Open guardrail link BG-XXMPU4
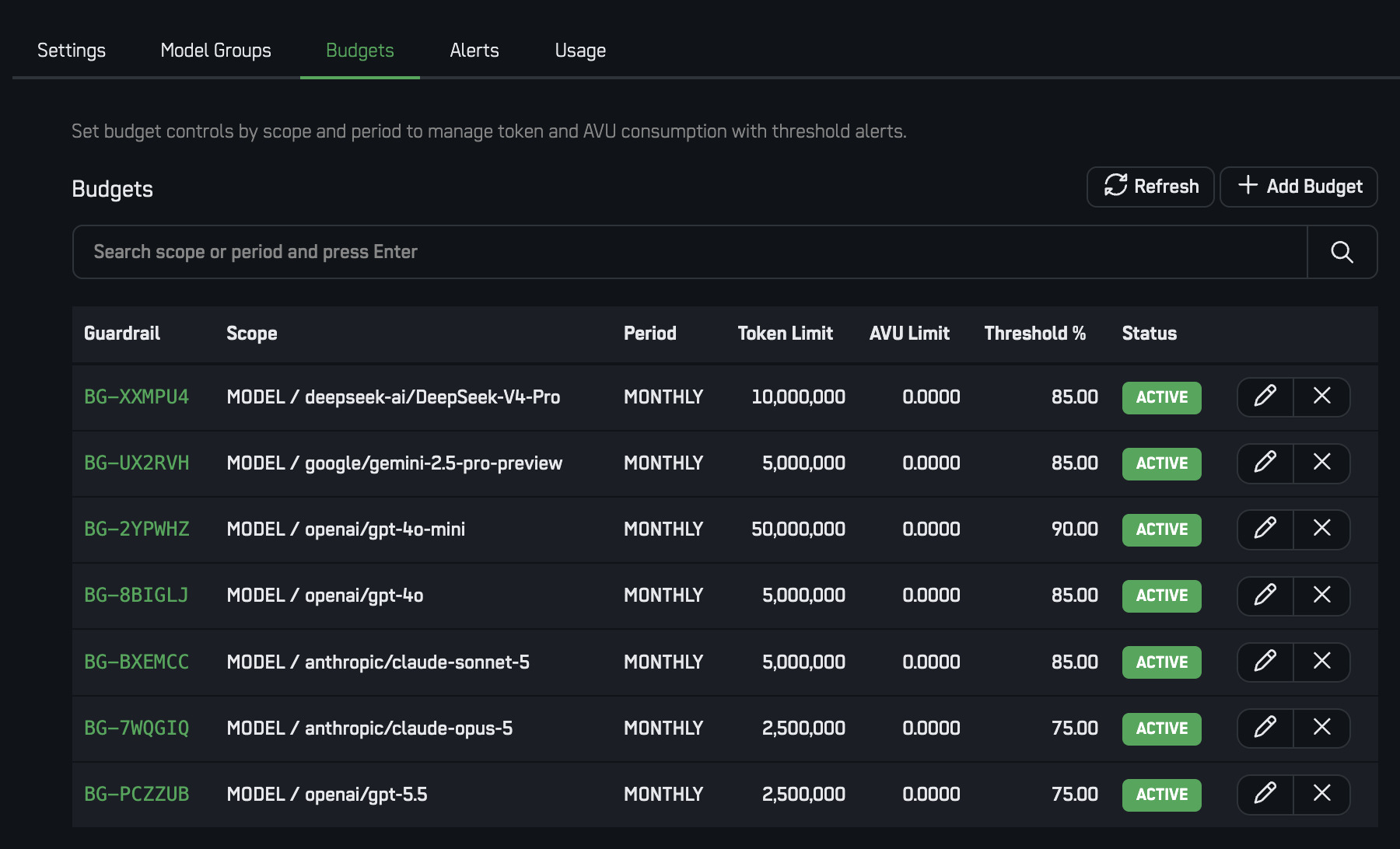This screenshot has width=1400, height=849. click(137, 397)
